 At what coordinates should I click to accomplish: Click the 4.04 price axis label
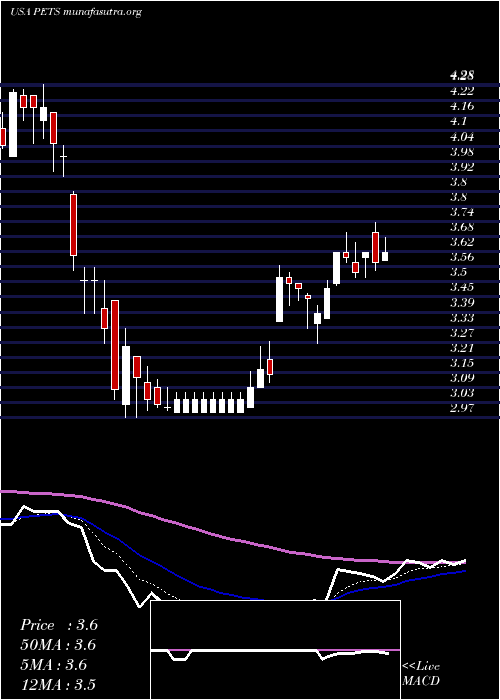point(461,136)
